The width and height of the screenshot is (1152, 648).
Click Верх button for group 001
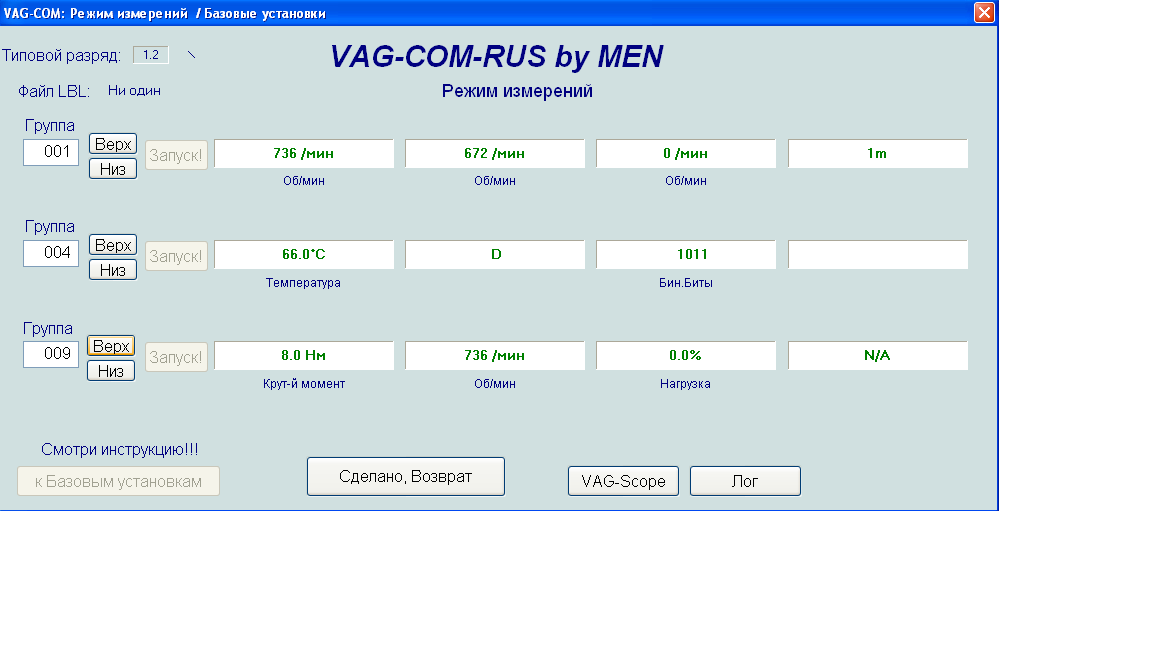tap(113, 144)
